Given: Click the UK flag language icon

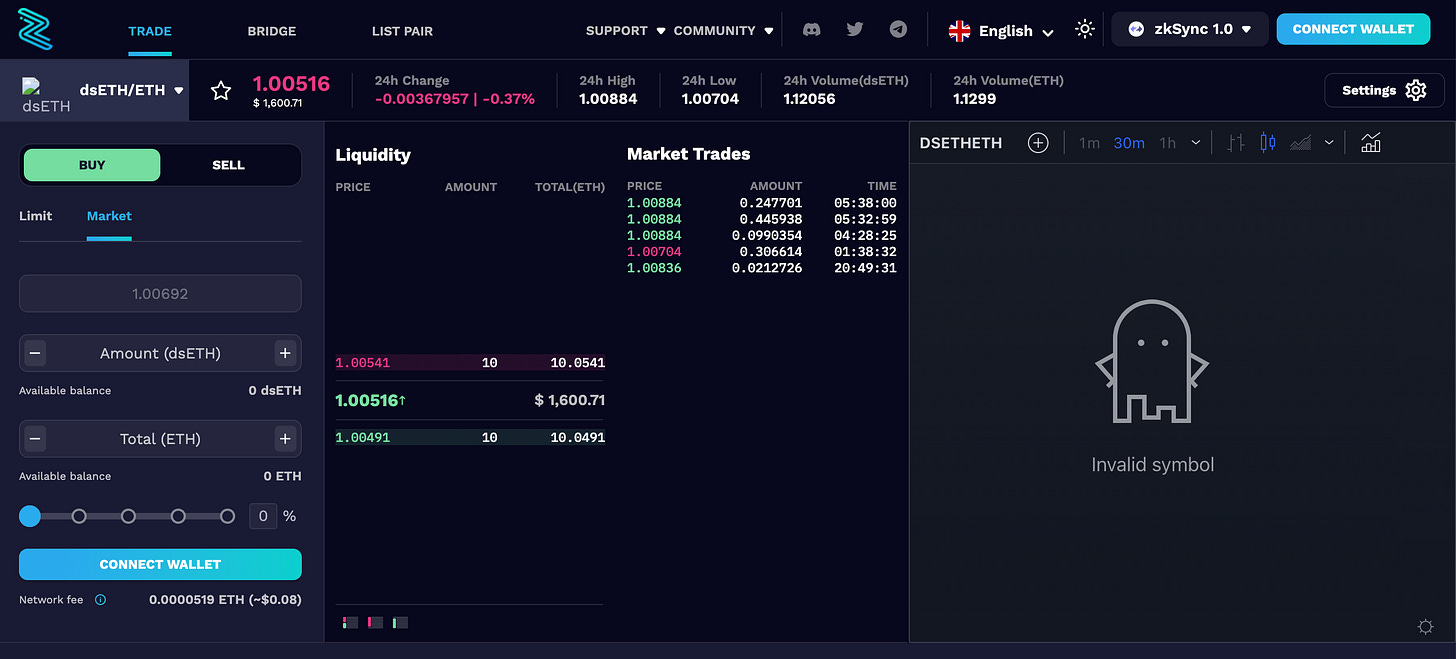Looking at the screenshot, I should (959, 31).
